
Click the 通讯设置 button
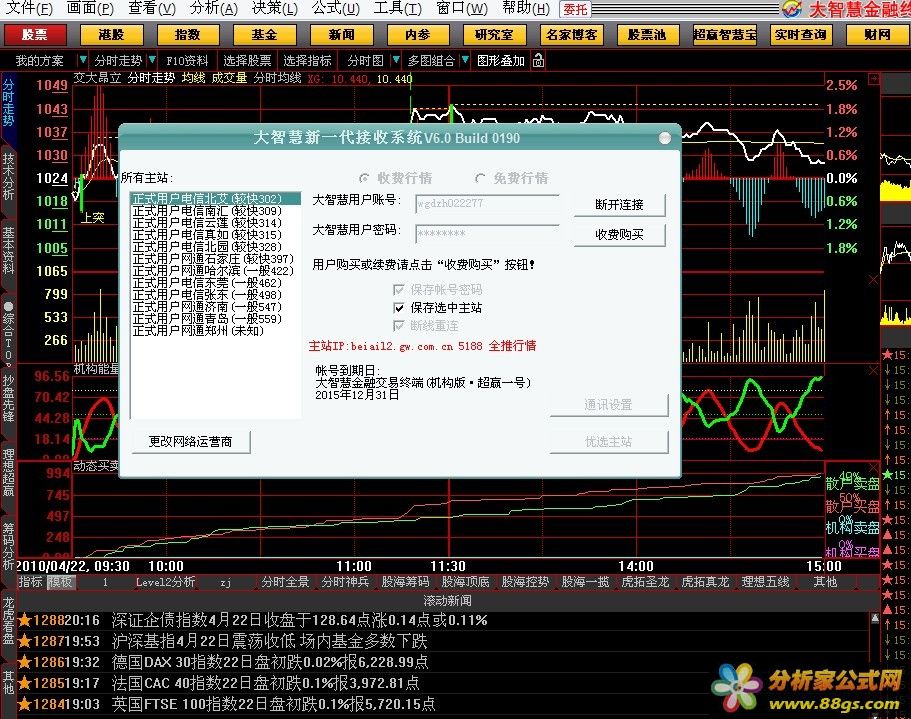(608, 405)
